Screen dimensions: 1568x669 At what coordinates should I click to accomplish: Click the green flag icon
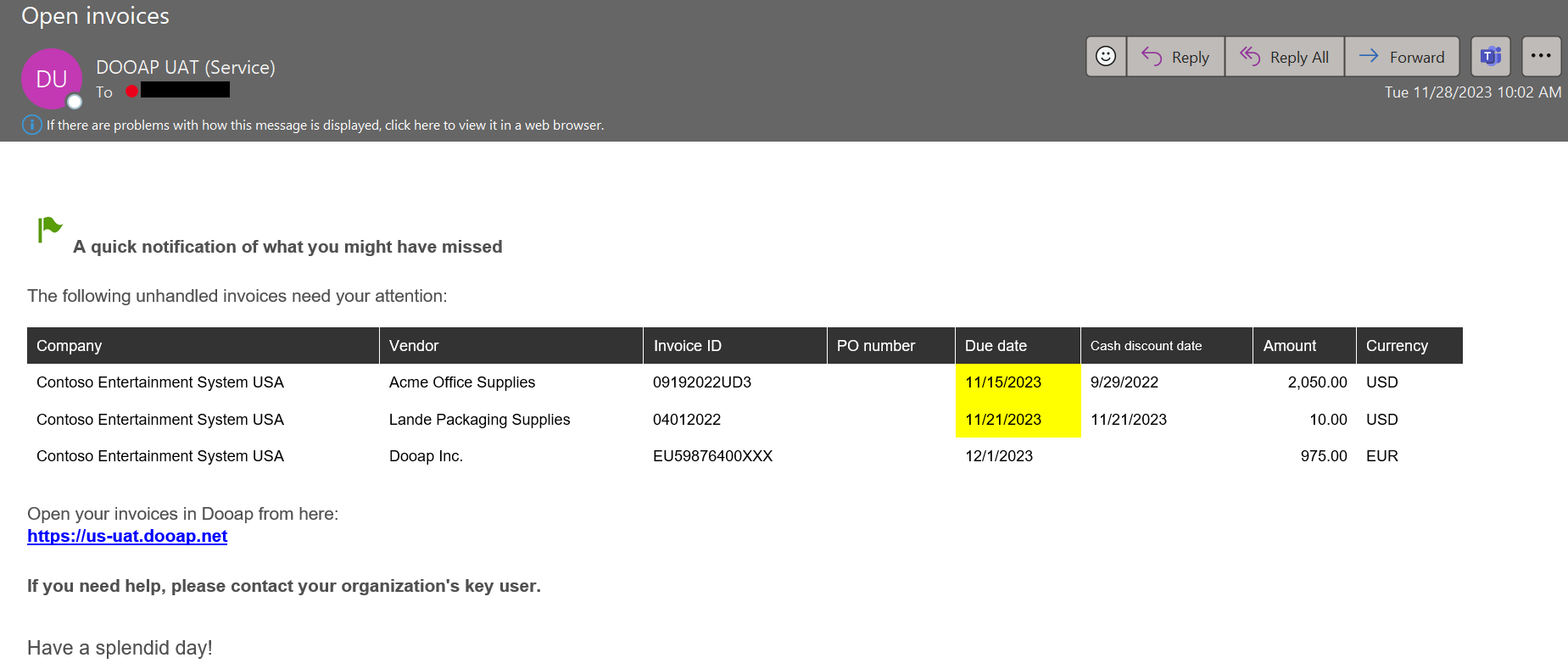(x=49, y=230)
